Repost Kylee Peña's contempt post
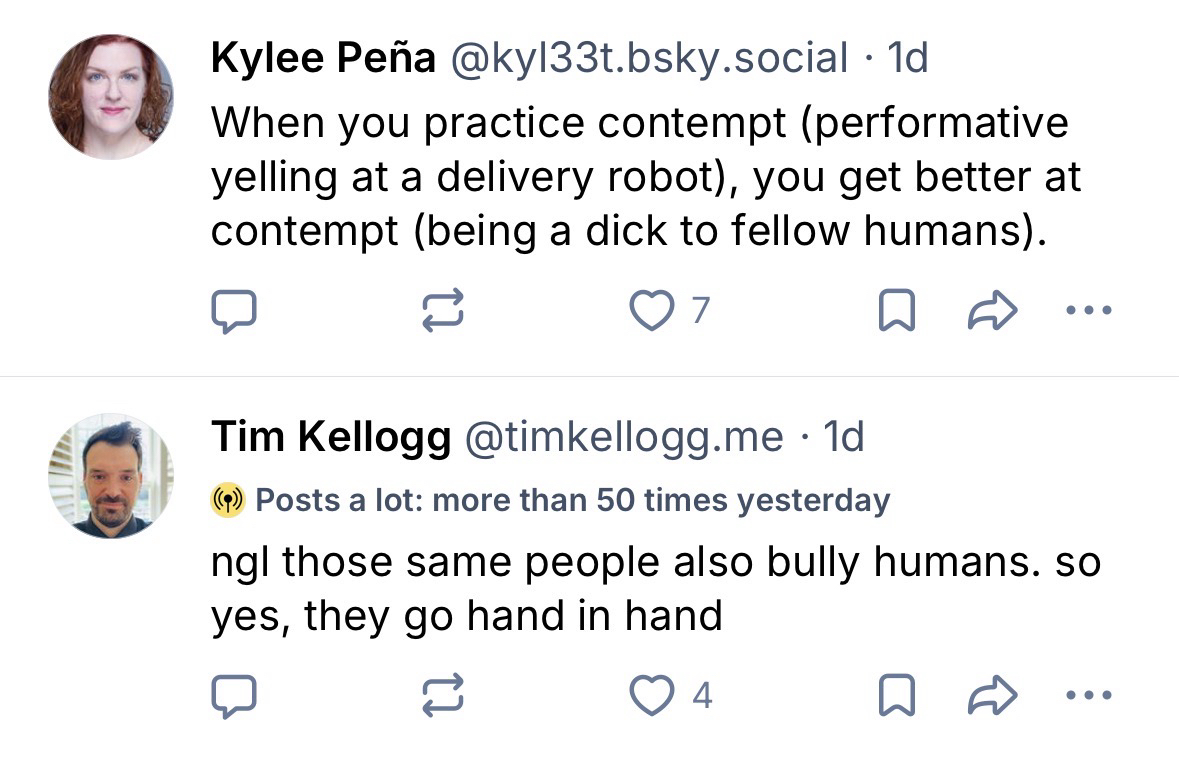The height and width of the screenshot is (758, 1179). tap(445, 313)
